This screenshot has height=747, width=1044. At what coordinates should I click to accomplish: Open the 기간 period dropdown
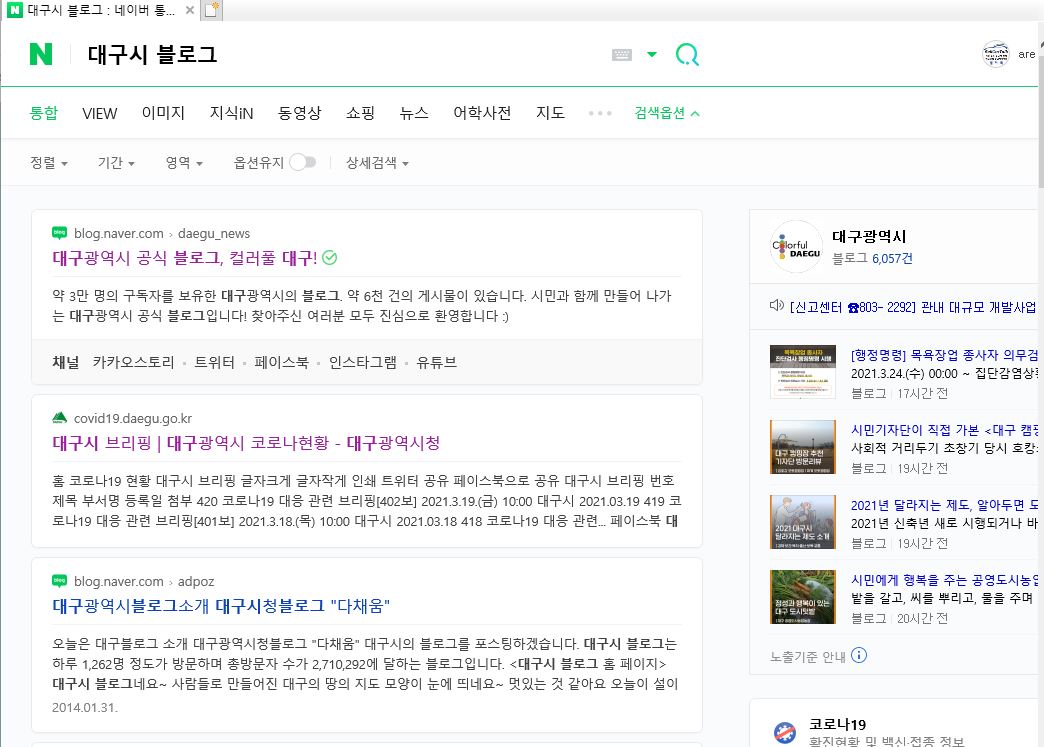117,162
